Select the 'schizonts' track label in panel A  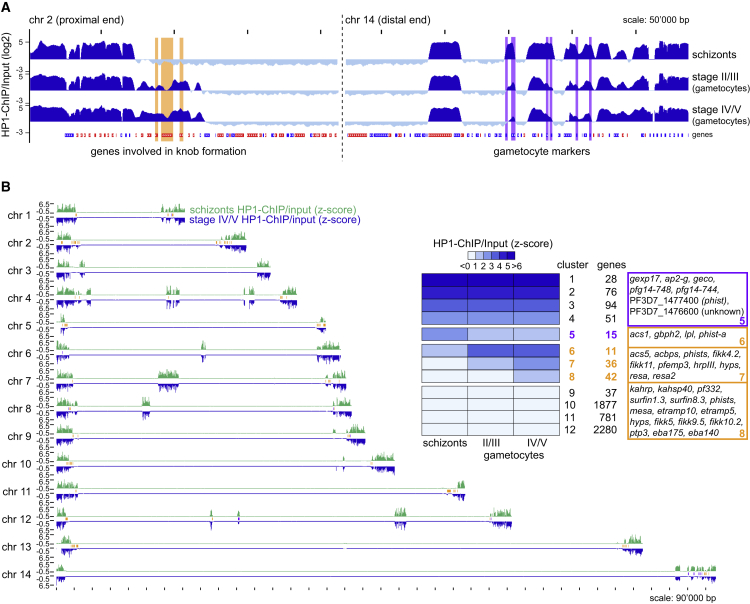point(714,55)
